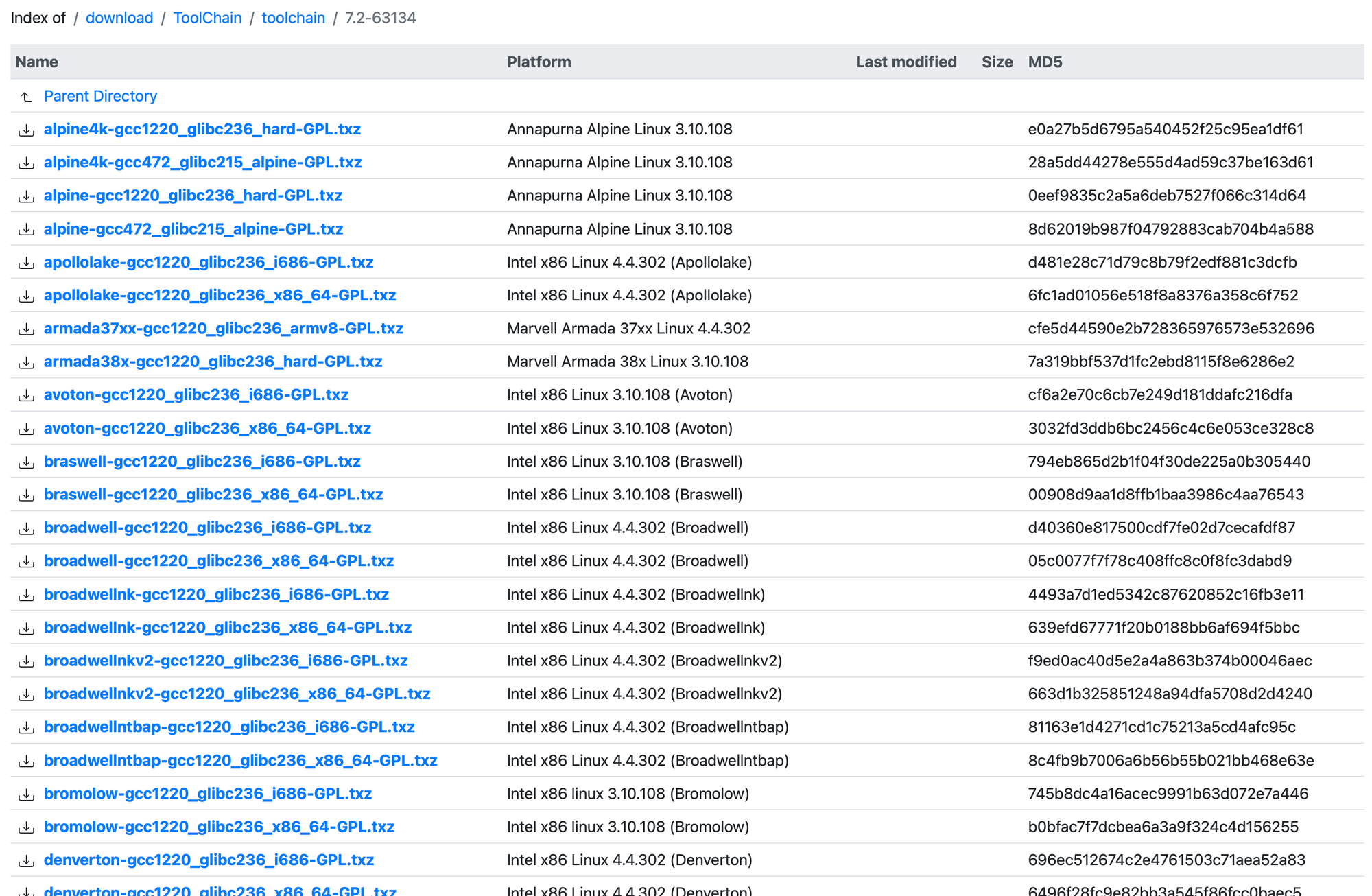
Task: Download alpine4k-gcc1220_glibc236_hard-GPL.txz file link
Action: 202,129
